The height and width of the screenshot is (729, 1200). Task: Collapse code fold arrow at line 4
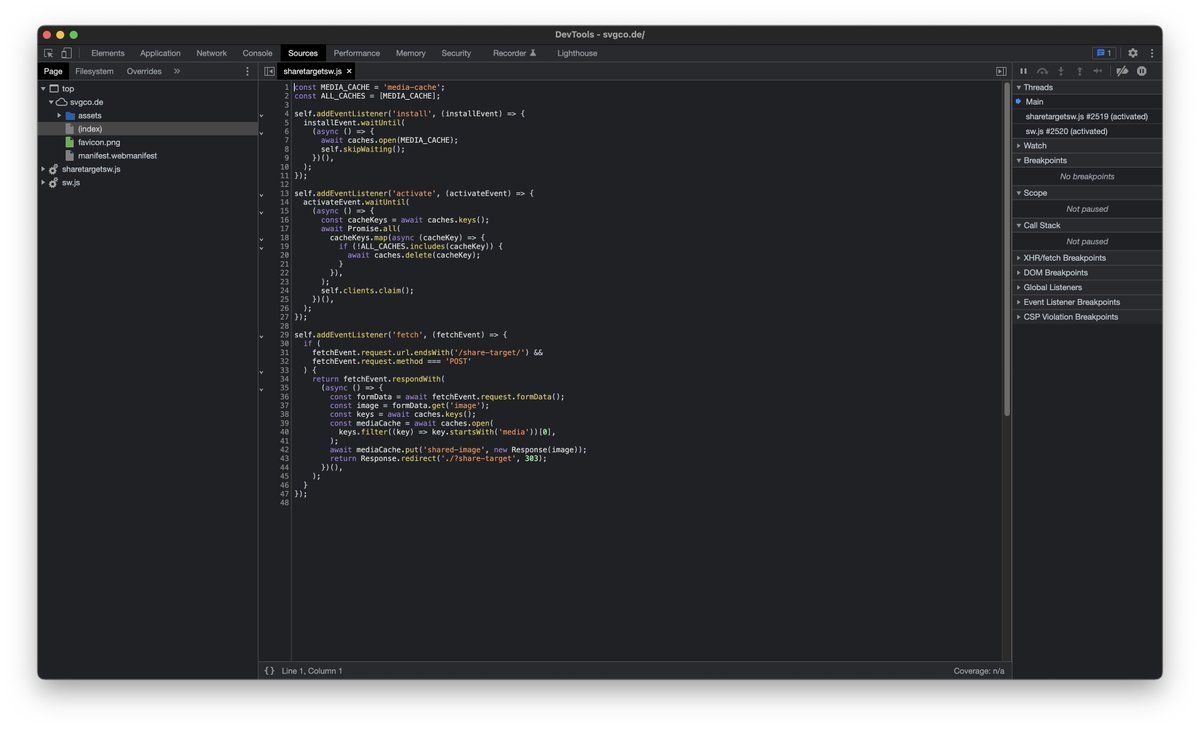(262, 115)
